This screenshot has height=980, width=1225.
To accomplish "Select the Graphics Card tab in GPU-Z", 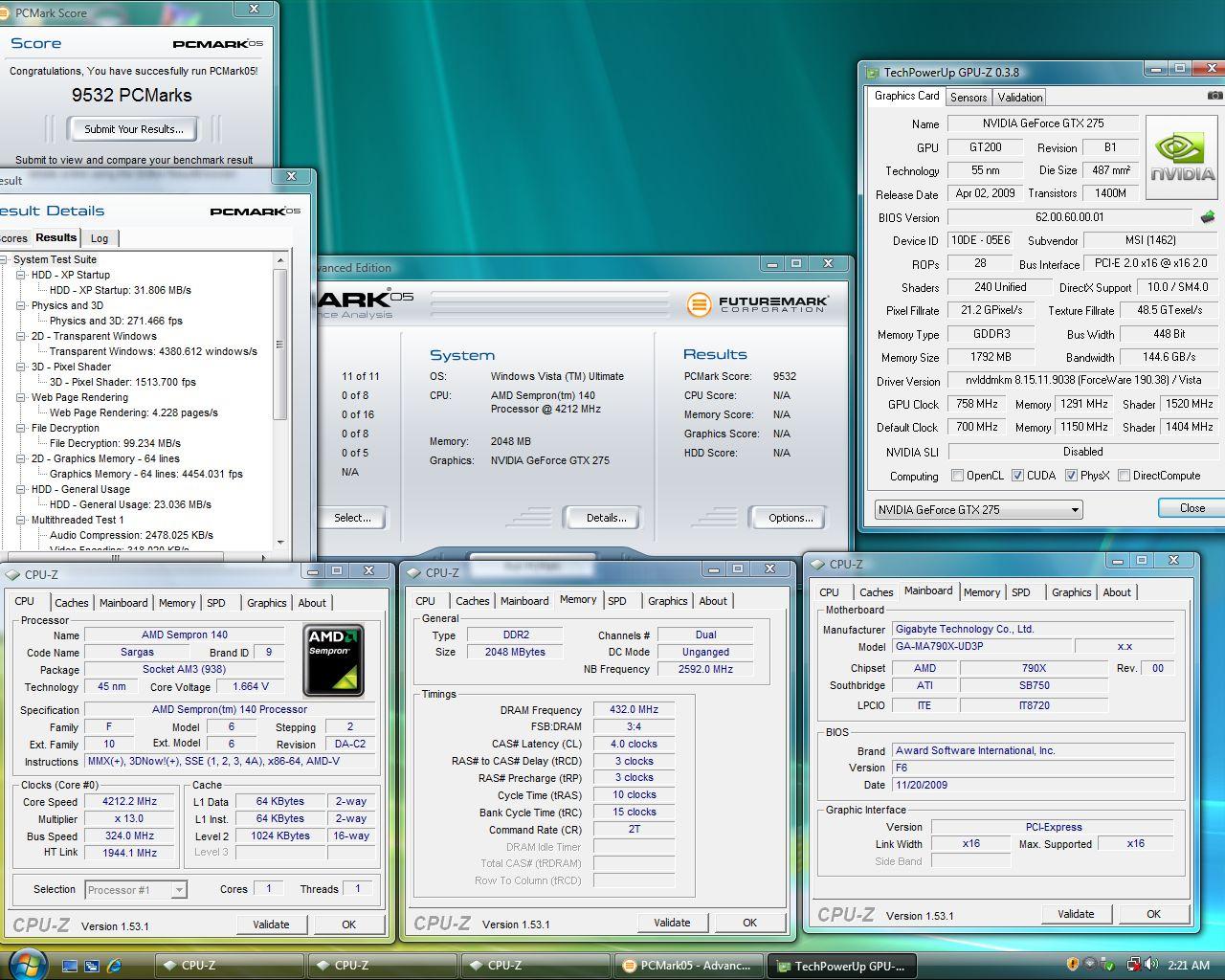I will point(906,96).
